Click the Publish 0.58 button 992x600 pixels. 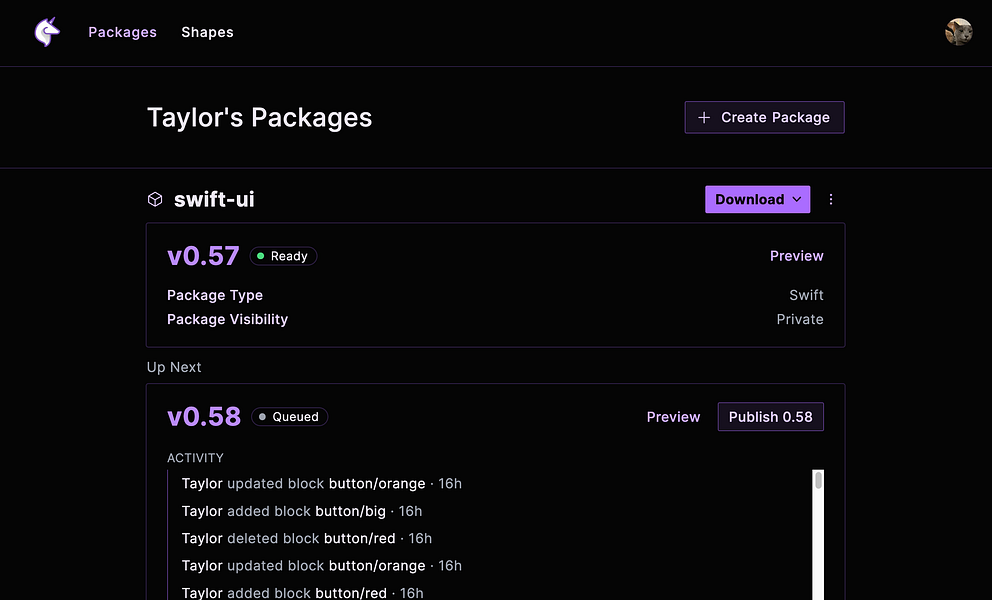770,417
